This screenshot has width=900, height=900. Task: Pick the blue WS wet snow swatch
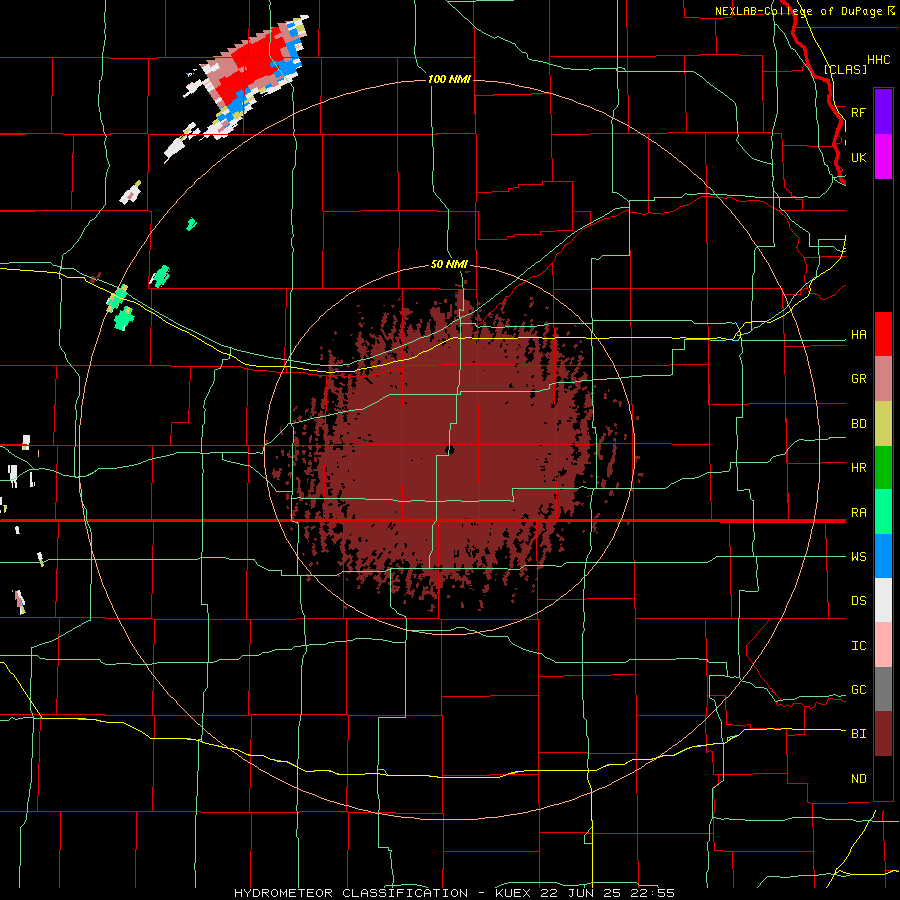click(883, 556)
